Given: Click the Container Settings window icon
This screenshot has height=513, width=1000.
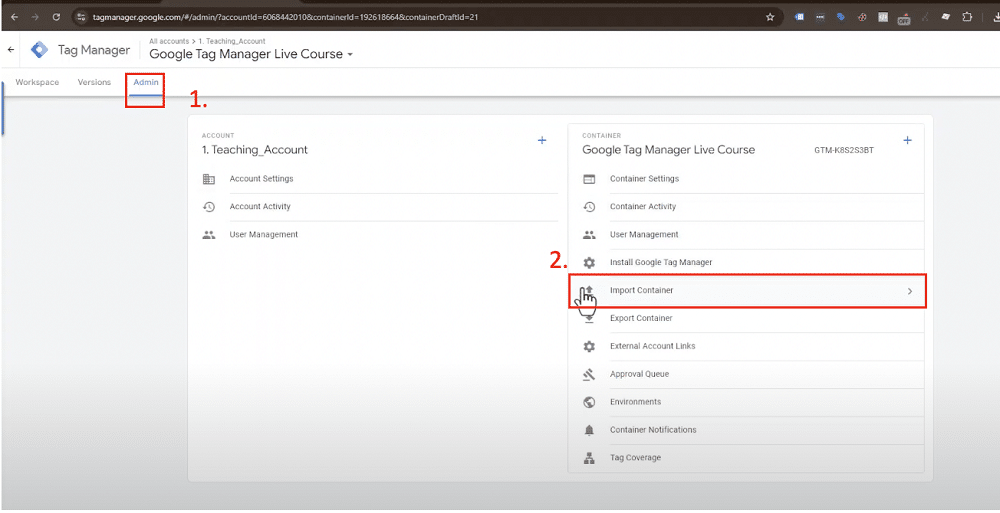Looking at the screenshot, I should (x=589, y=179).
